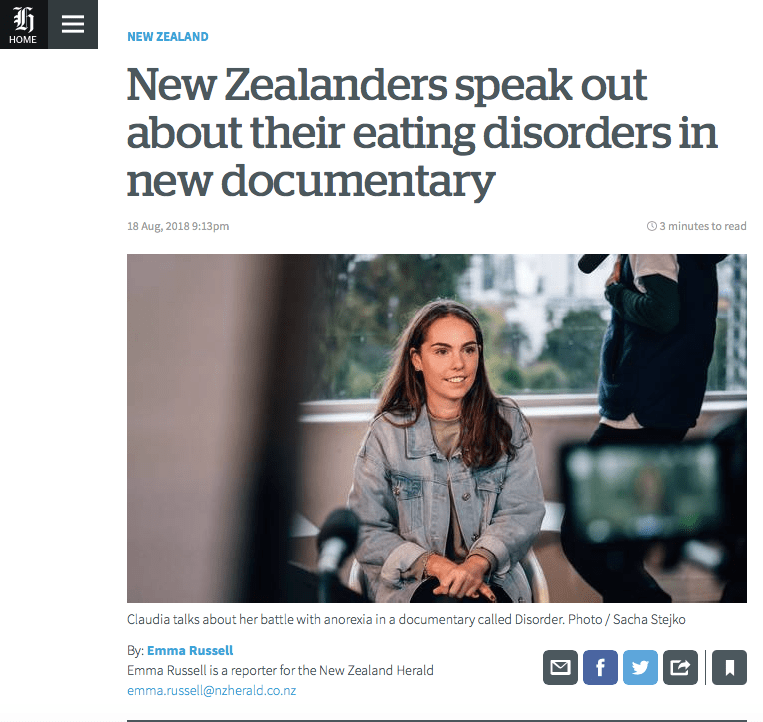Open author Emma Russell's profile link
Screen dimensions: 763x722
point(190,650)
